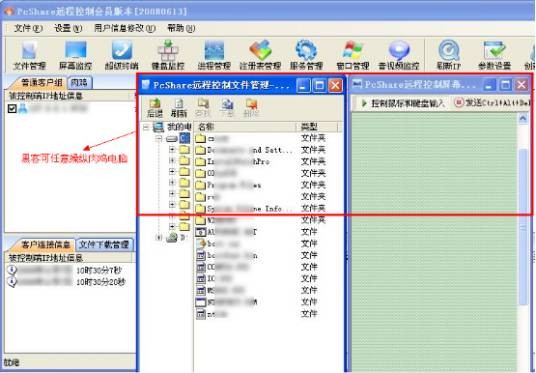Collapse the 我的电脑 root tree node
This screenshot has height=373, width=536.
coord(146,128)
